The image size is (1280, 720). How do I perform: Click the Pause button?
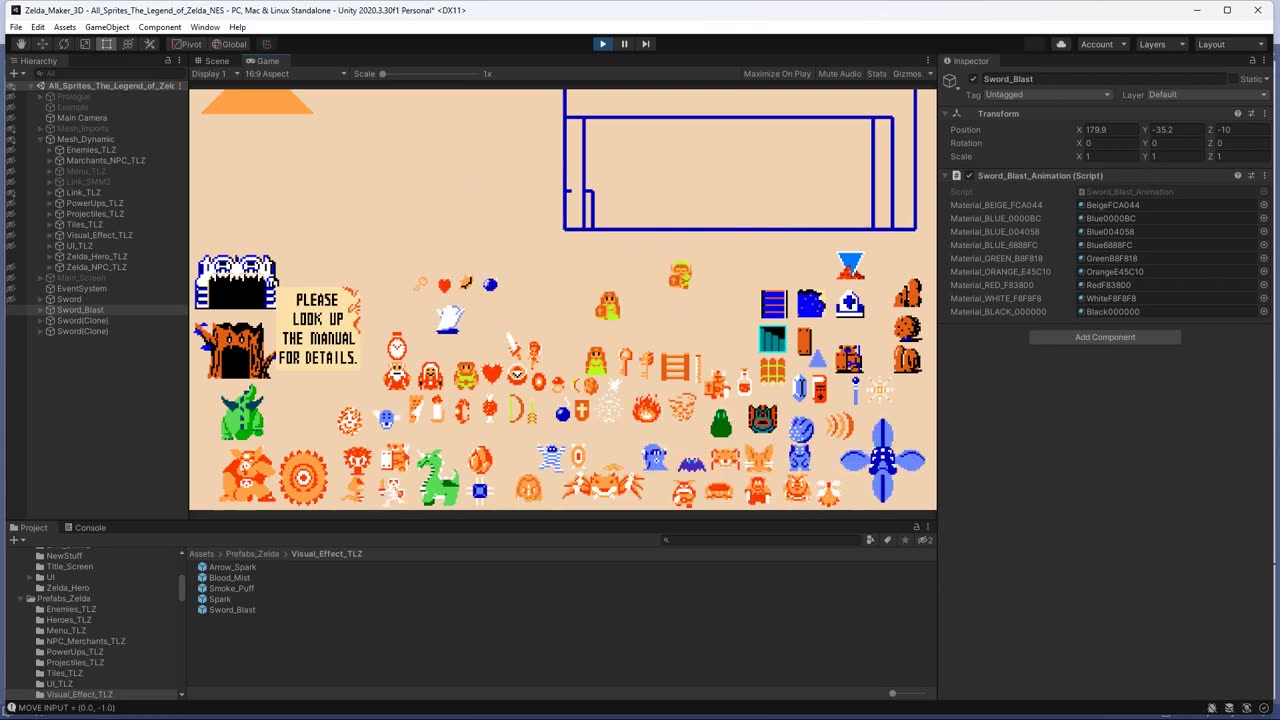coord(624,44)
